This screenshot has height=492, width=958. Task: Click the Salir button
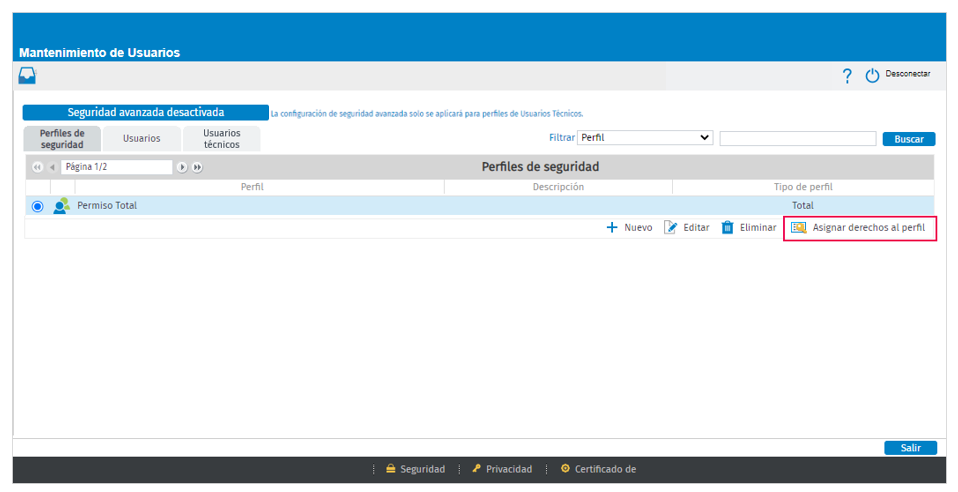(x=910, y=448)
